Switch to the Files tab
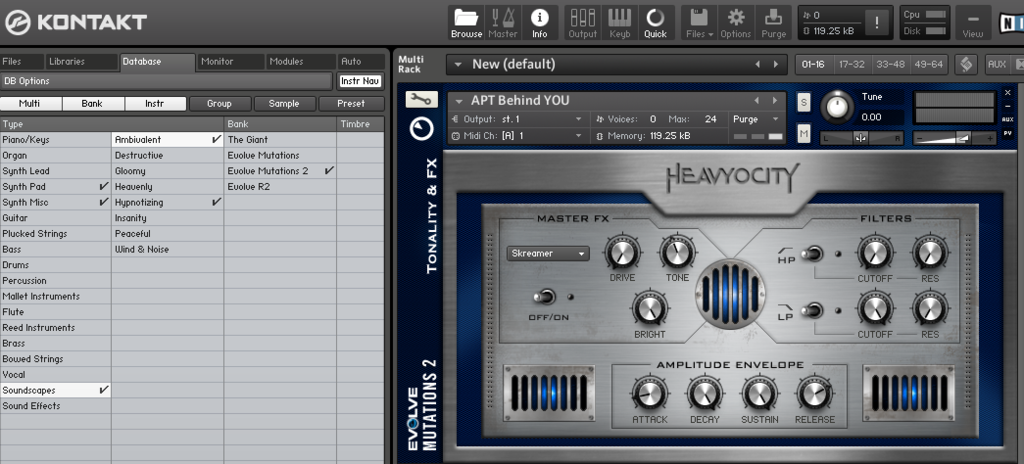The height and width of the screenshot is (464, 1024). pos(22,61)
